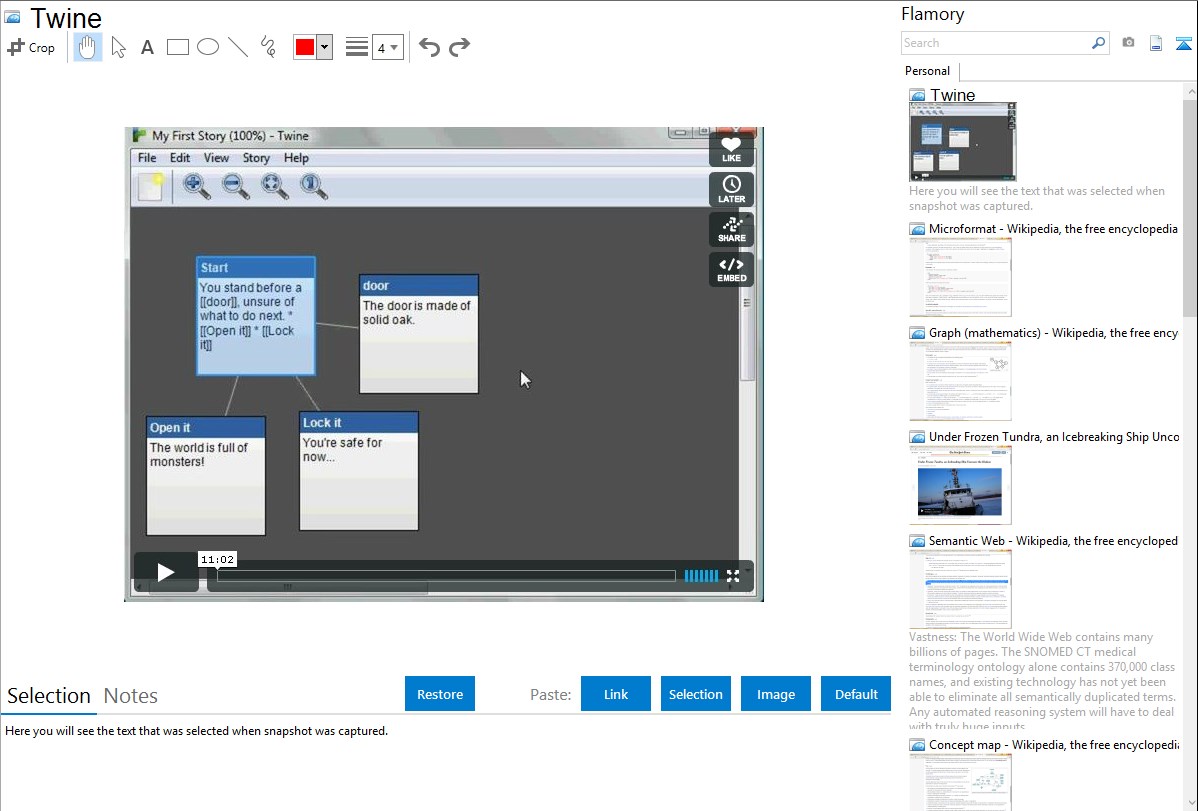Click the Twine zoom in magnifier
This screenshot has height=811, width=1198.
click(x=196, y=187)
